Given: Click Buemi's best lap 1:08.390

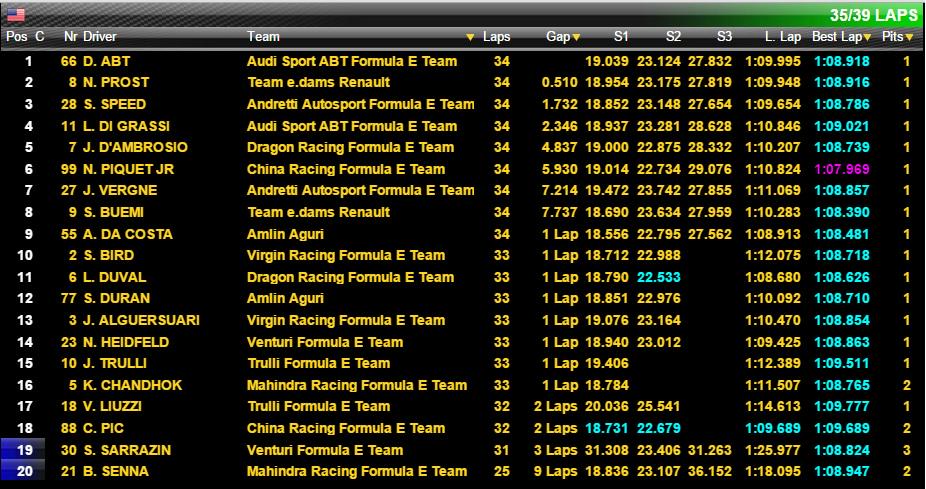Looking at the screenshot, I should click(842, 213).
